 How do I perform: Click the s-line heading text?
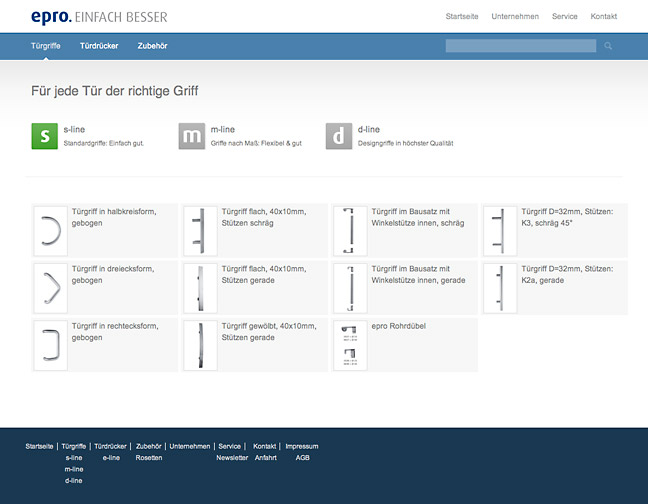click(74, 129)
